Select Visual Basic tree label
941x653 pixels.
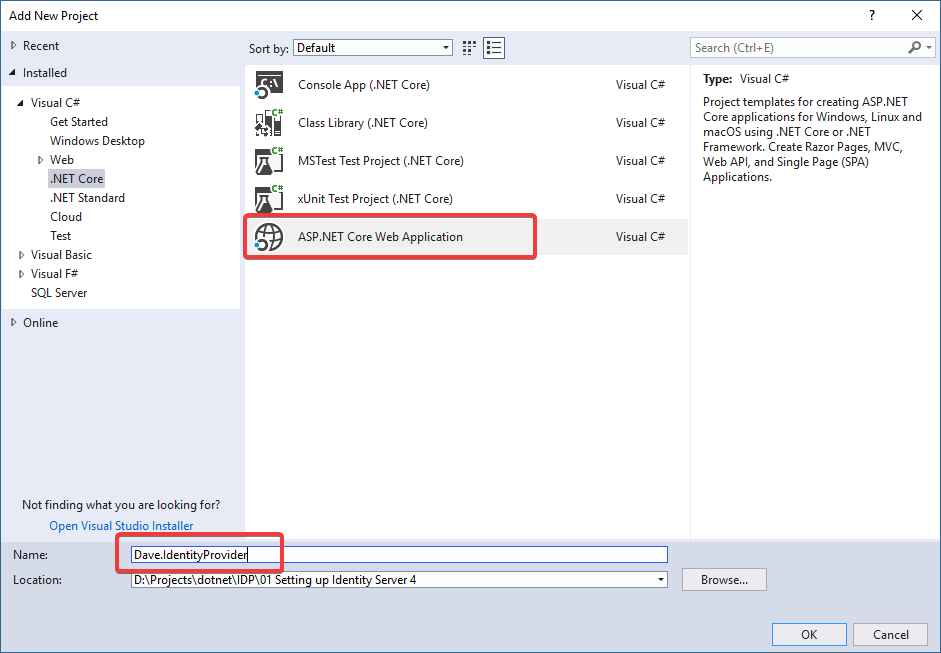[61, 254]
